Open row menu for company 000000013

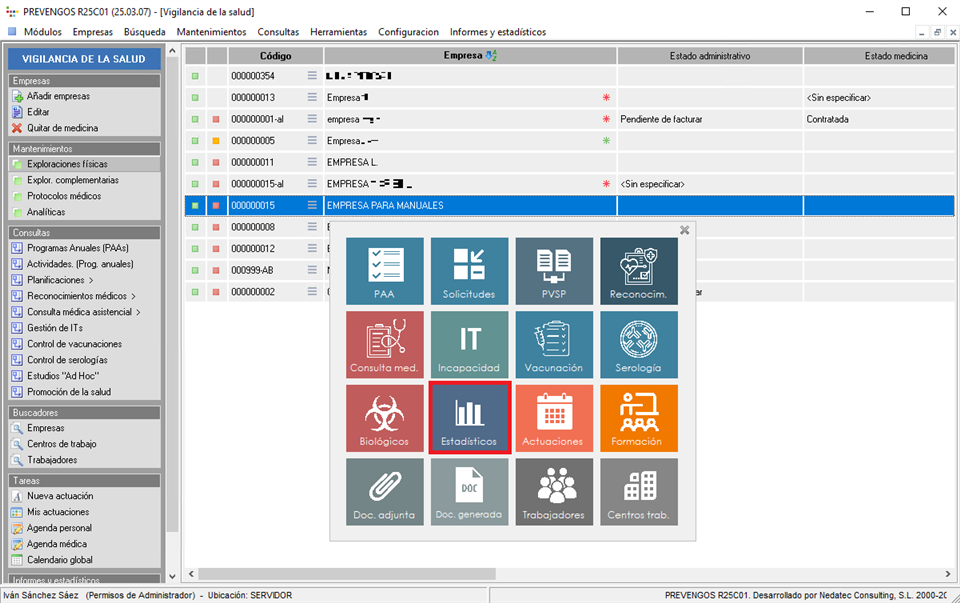coord(312,98)
